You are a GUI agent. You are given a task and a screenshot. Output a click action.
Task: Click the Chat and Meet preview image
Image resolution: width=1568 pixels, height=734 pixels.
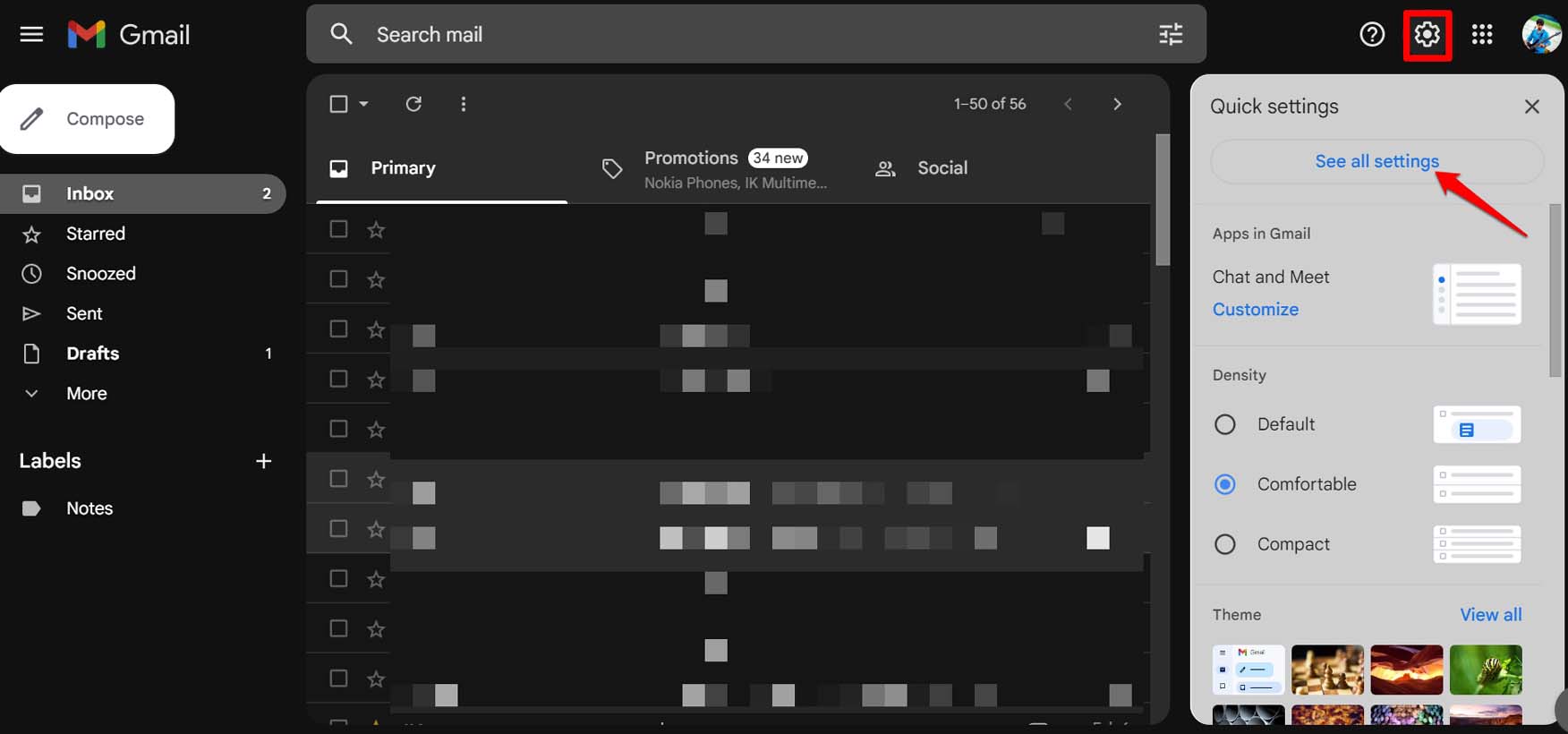pyautogui.click(x=1477, y=294)
